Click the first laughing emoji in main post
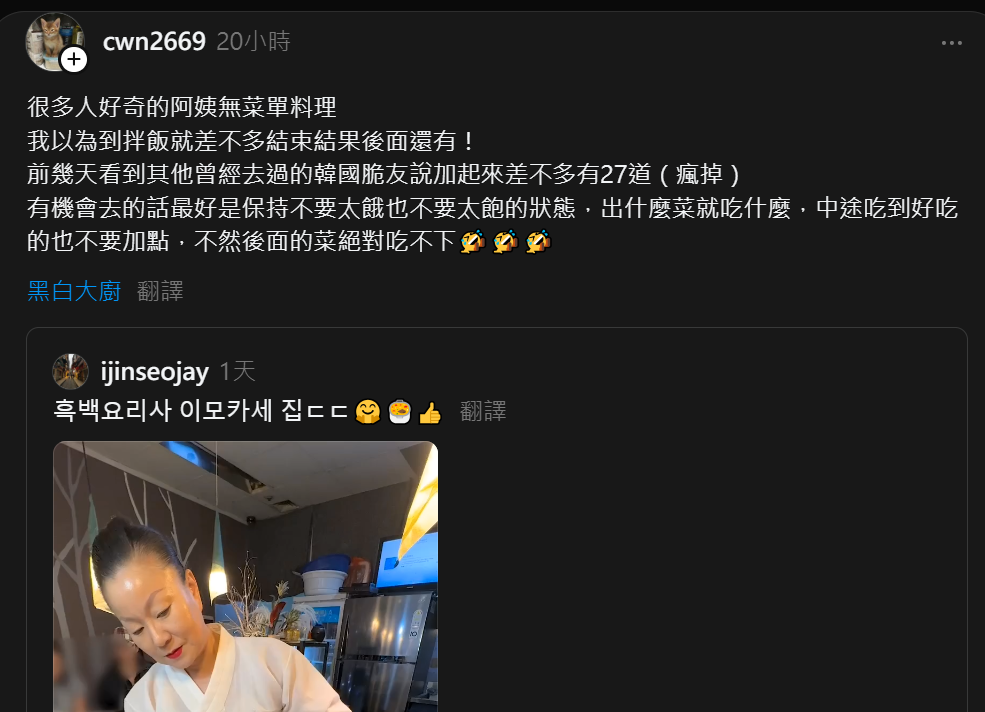This screenshot has width=985, height=712. [x=472, y=241]
